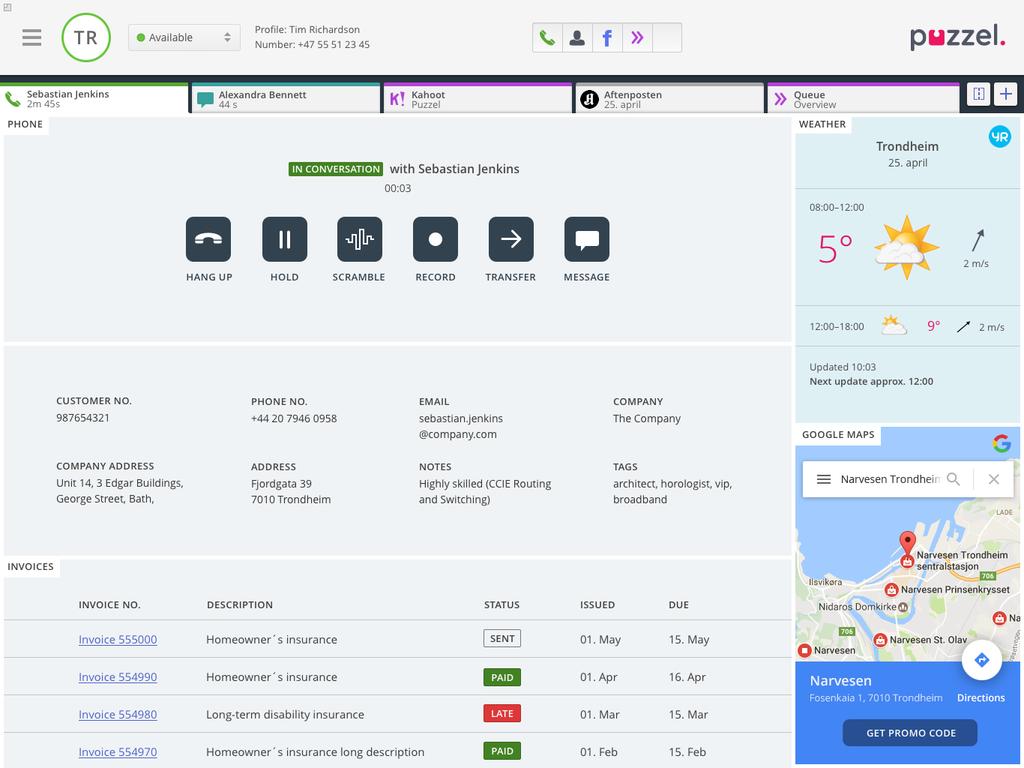Viewport: 1024px width, 768px height.
Task: Click the Trondheim weather title
Action: point(907,146)
